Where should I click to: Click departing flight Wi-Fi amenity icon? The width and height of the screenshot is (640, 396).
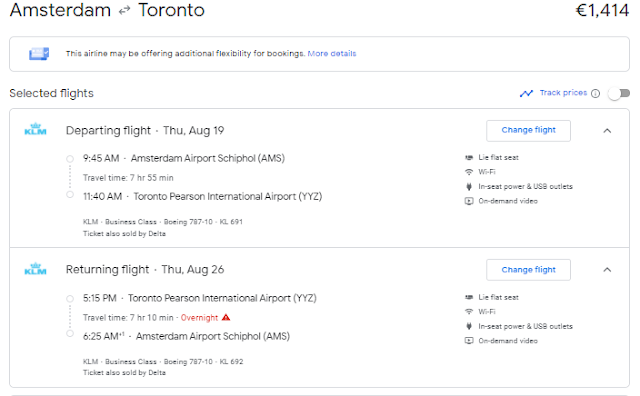(x=469, y=172)
